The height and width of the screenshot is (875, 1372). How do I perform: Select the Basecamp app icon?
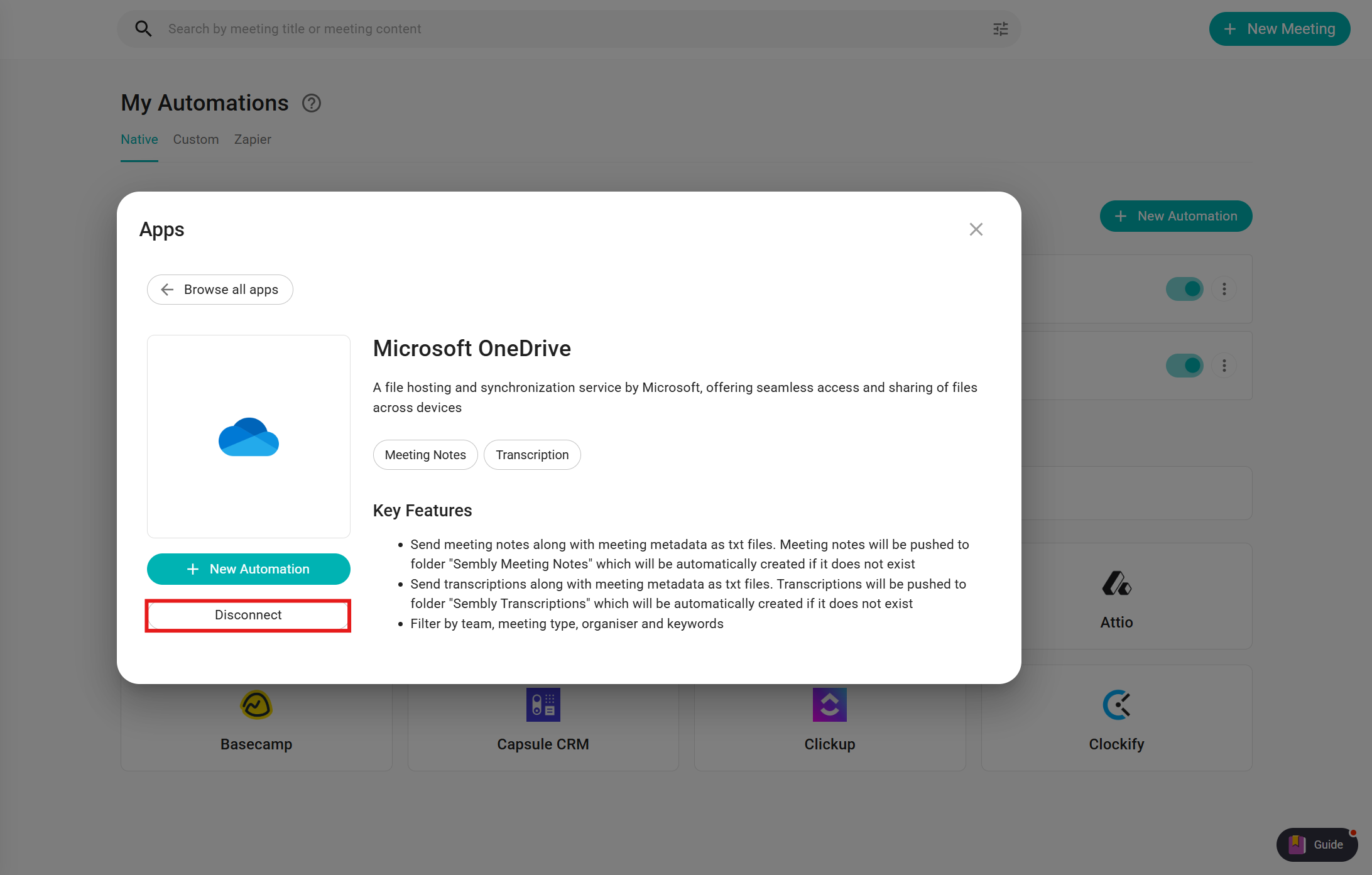point(256,705)
